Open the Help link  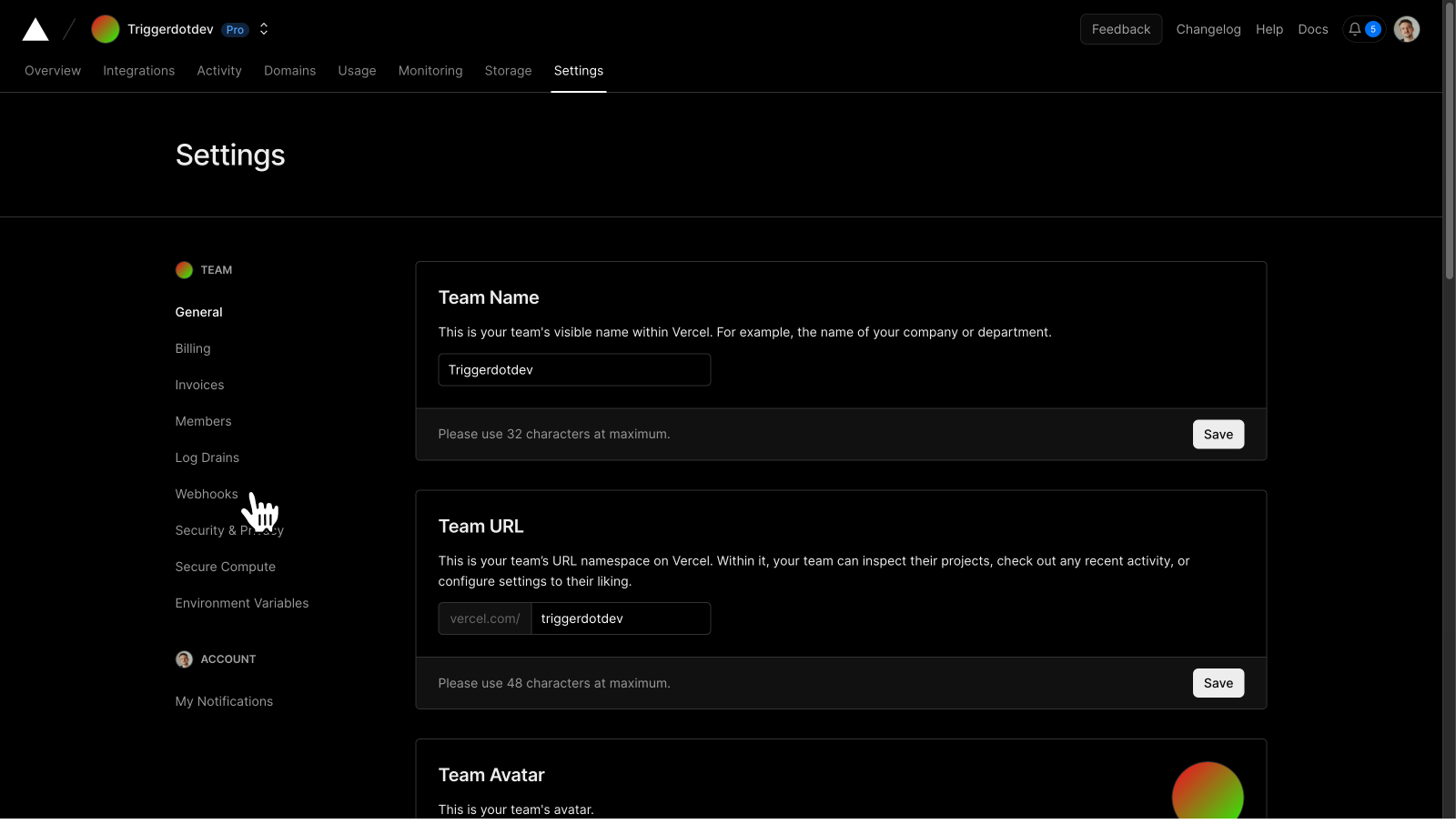1269,29
